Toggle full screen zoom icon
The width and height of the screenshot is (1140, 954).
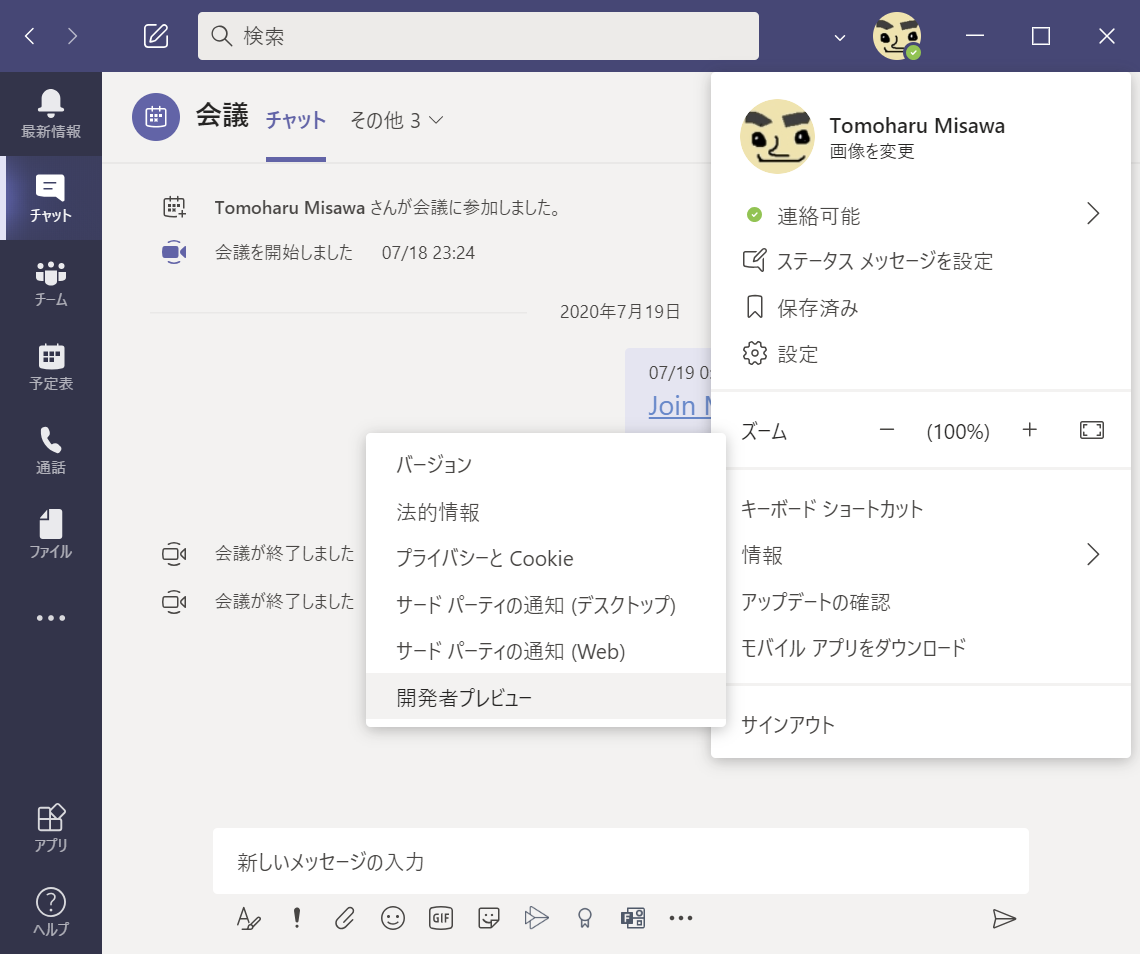(1091, 430)
